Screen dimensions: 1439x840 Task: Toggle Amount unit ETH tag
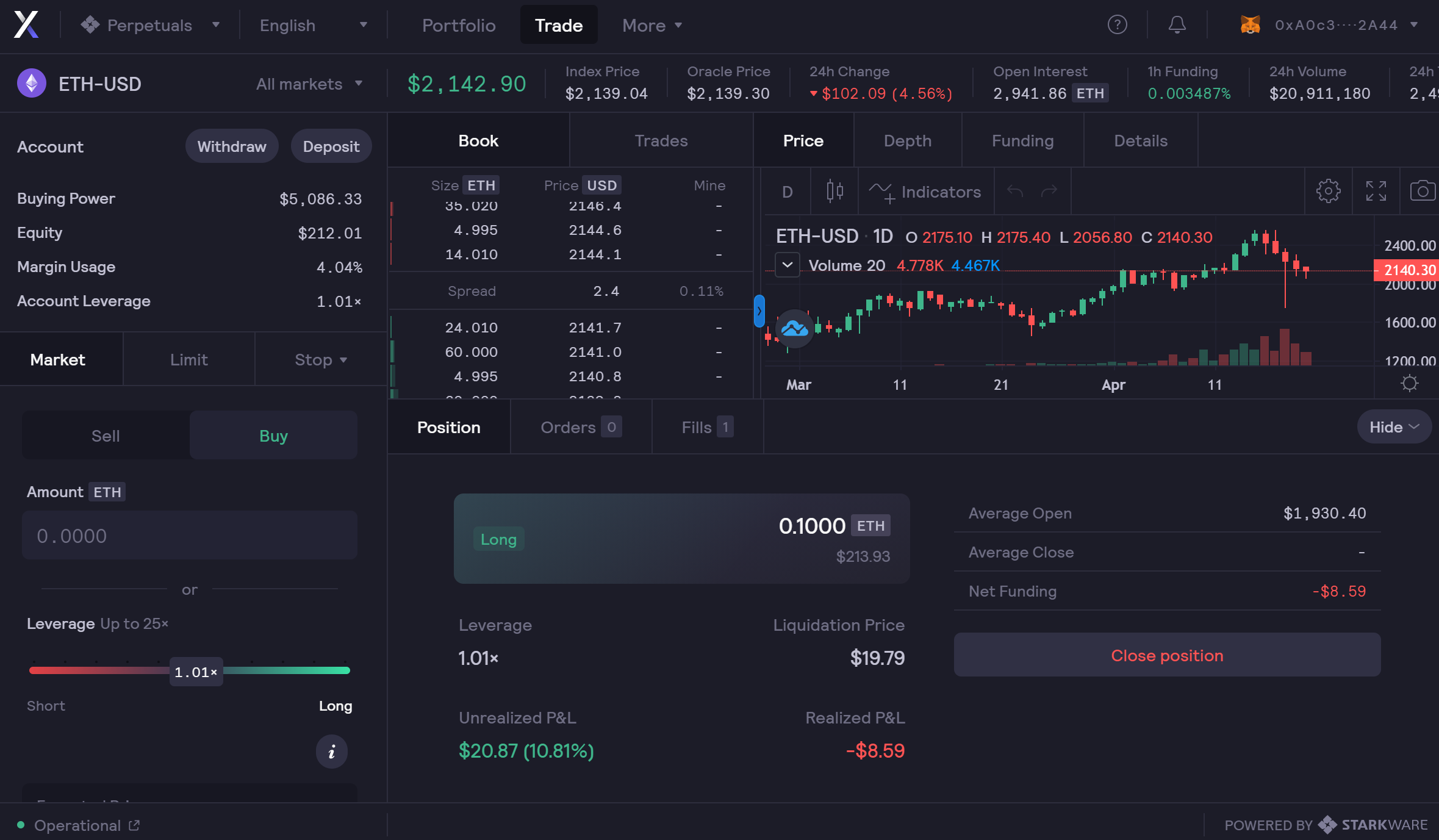tap(107, 492)
